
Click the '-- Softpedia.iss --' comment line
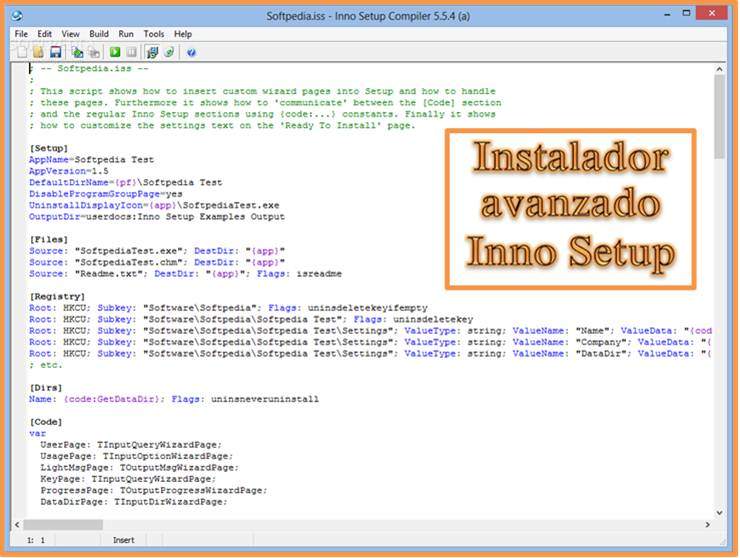coord(89,68)
